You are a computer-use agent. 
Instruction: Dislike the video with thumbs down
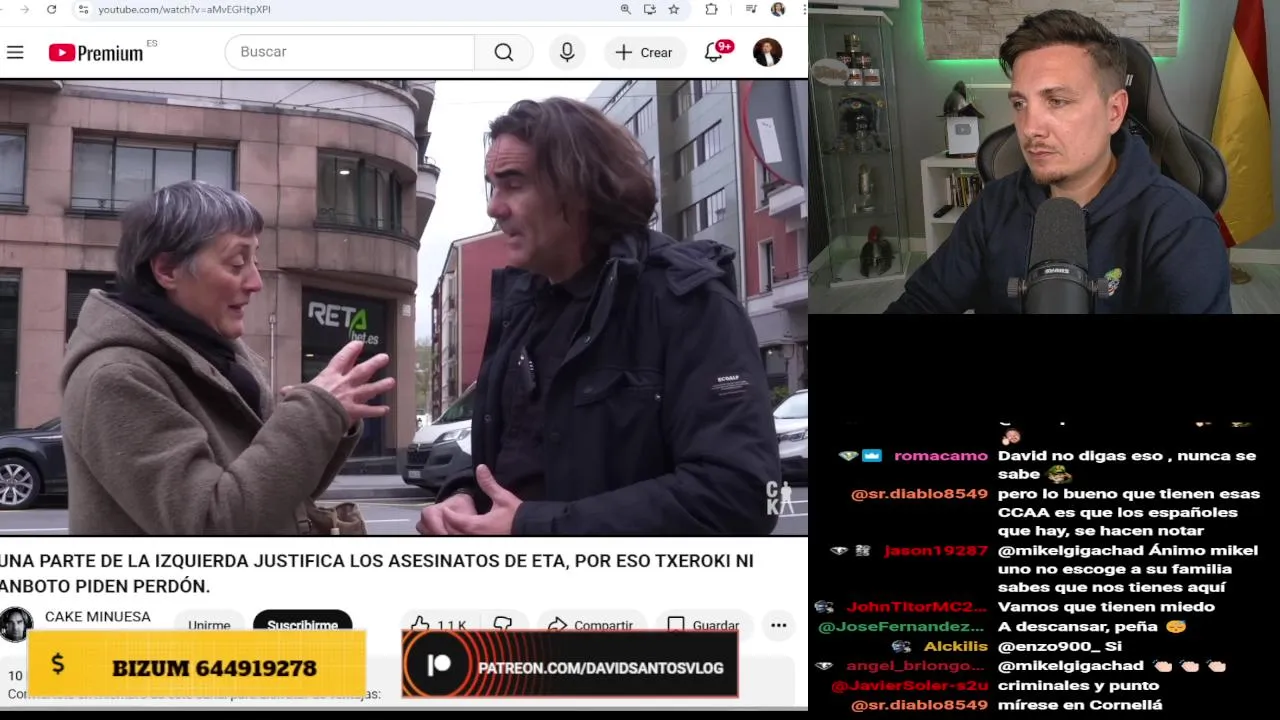click(503, 625)
